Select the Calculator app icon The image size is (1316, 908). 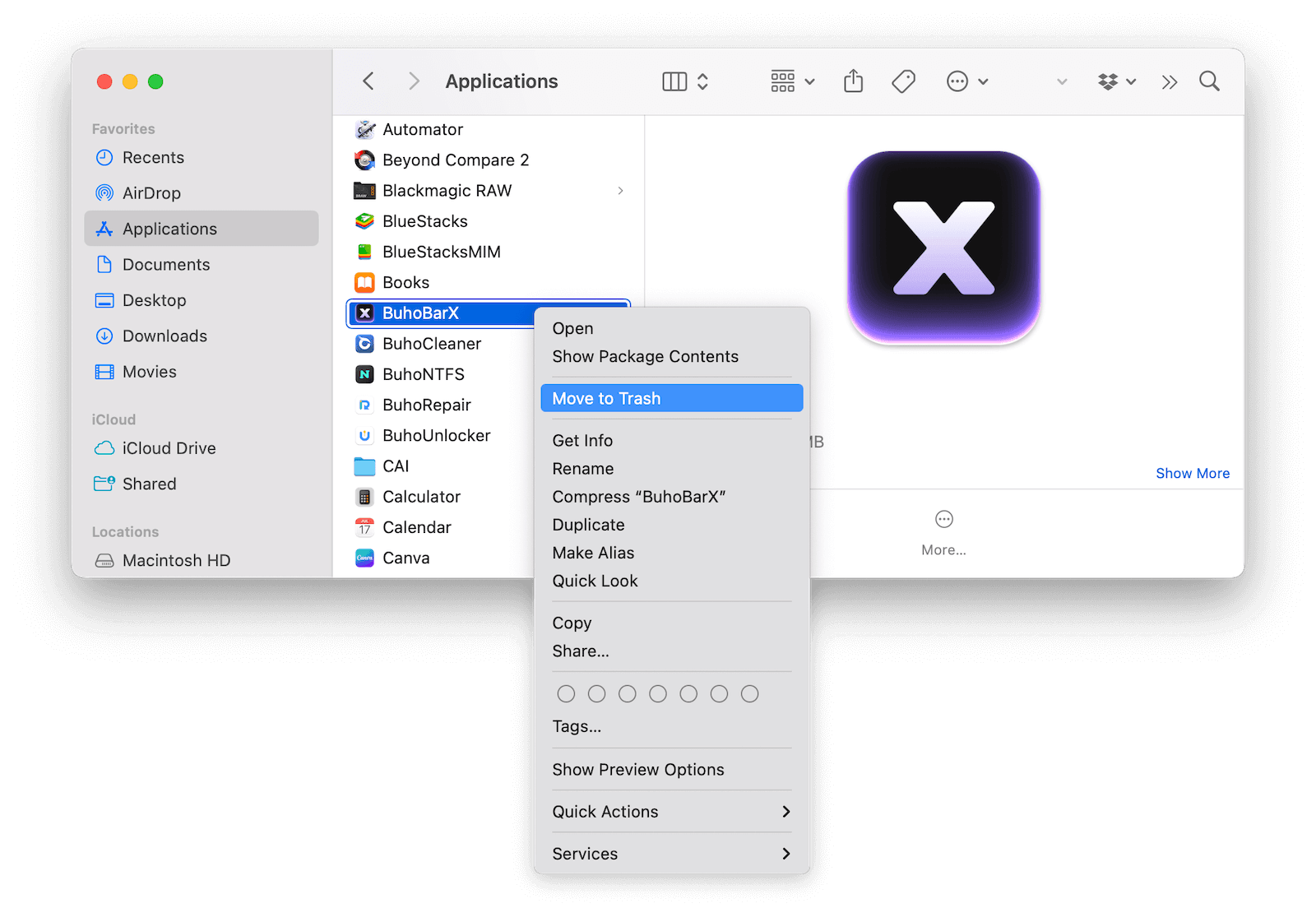pos(364,496)
